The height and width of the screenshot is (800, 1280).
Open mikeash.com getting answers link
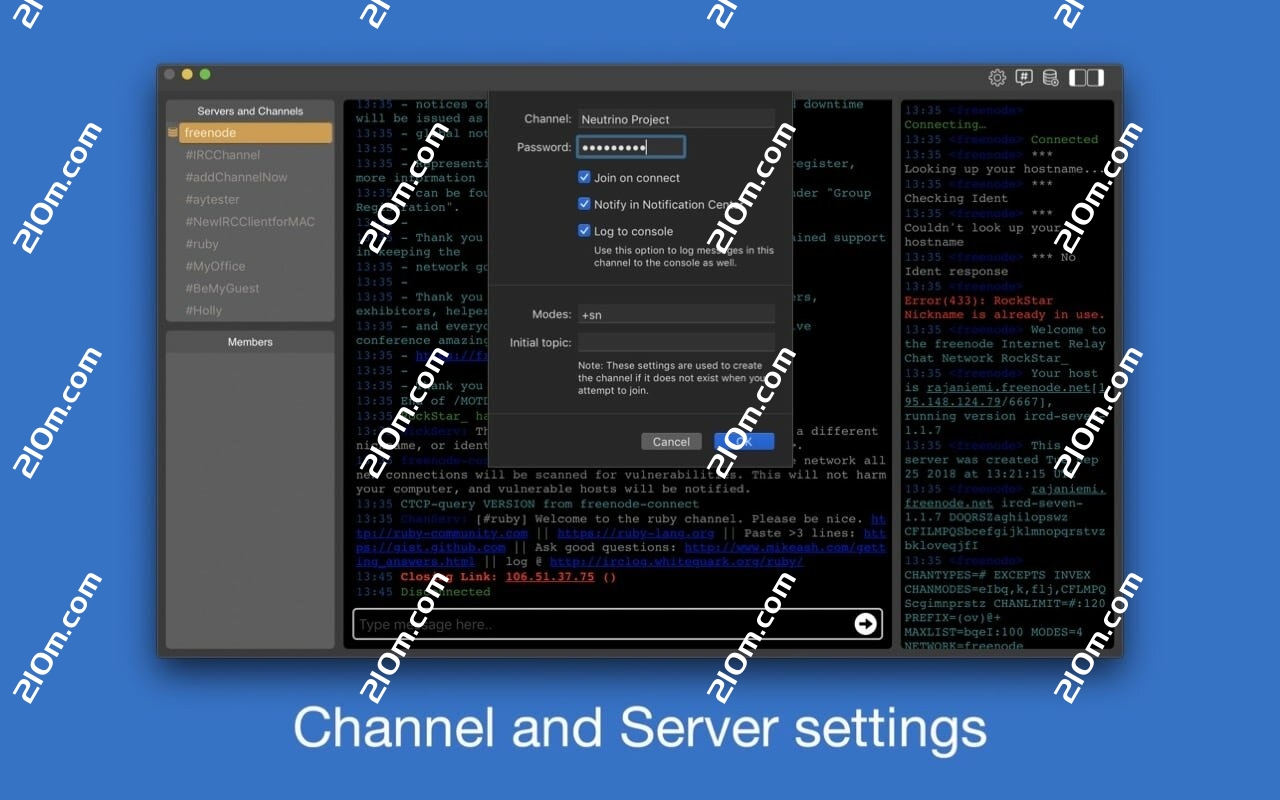[x=785, y=547]
